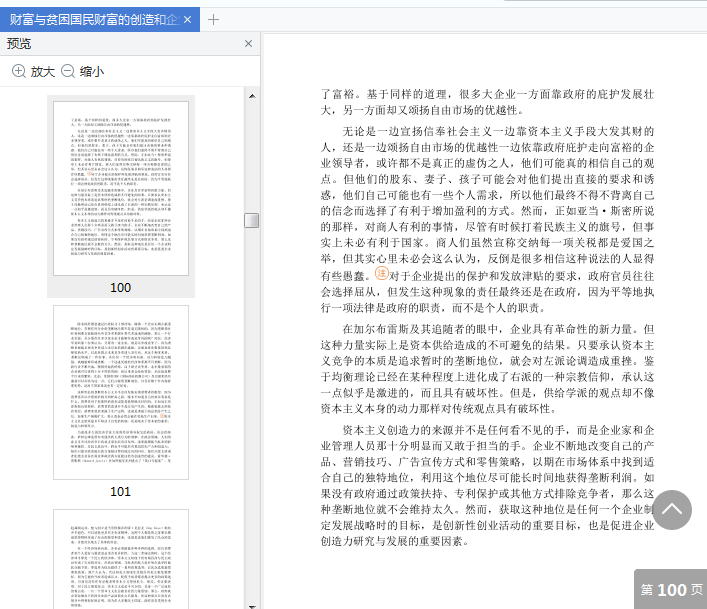The image size is (707, 609).
Task: Close the 财富与贫困 document tab
Action: (x=188, y=19)
